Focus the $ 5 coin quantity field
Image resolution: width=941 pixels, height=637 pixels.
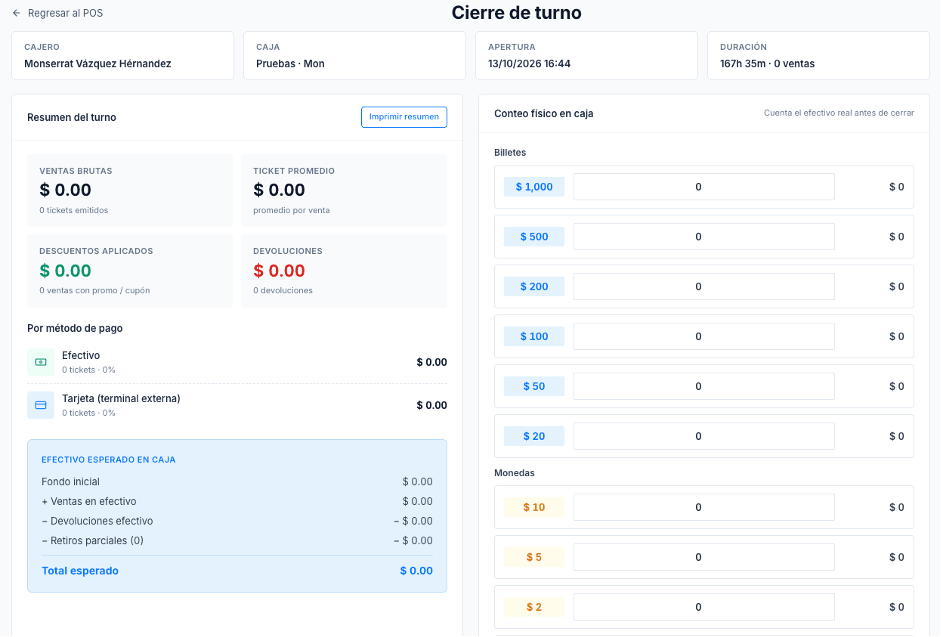click(x=703, y=557)
